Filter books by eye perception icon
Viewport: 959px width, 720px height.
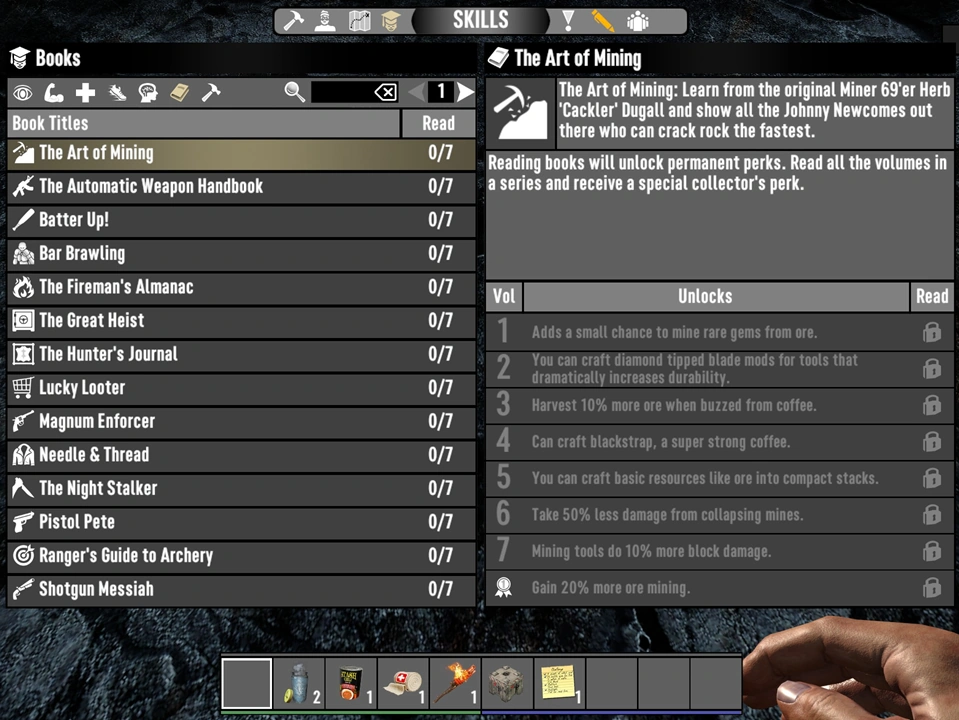23,93
